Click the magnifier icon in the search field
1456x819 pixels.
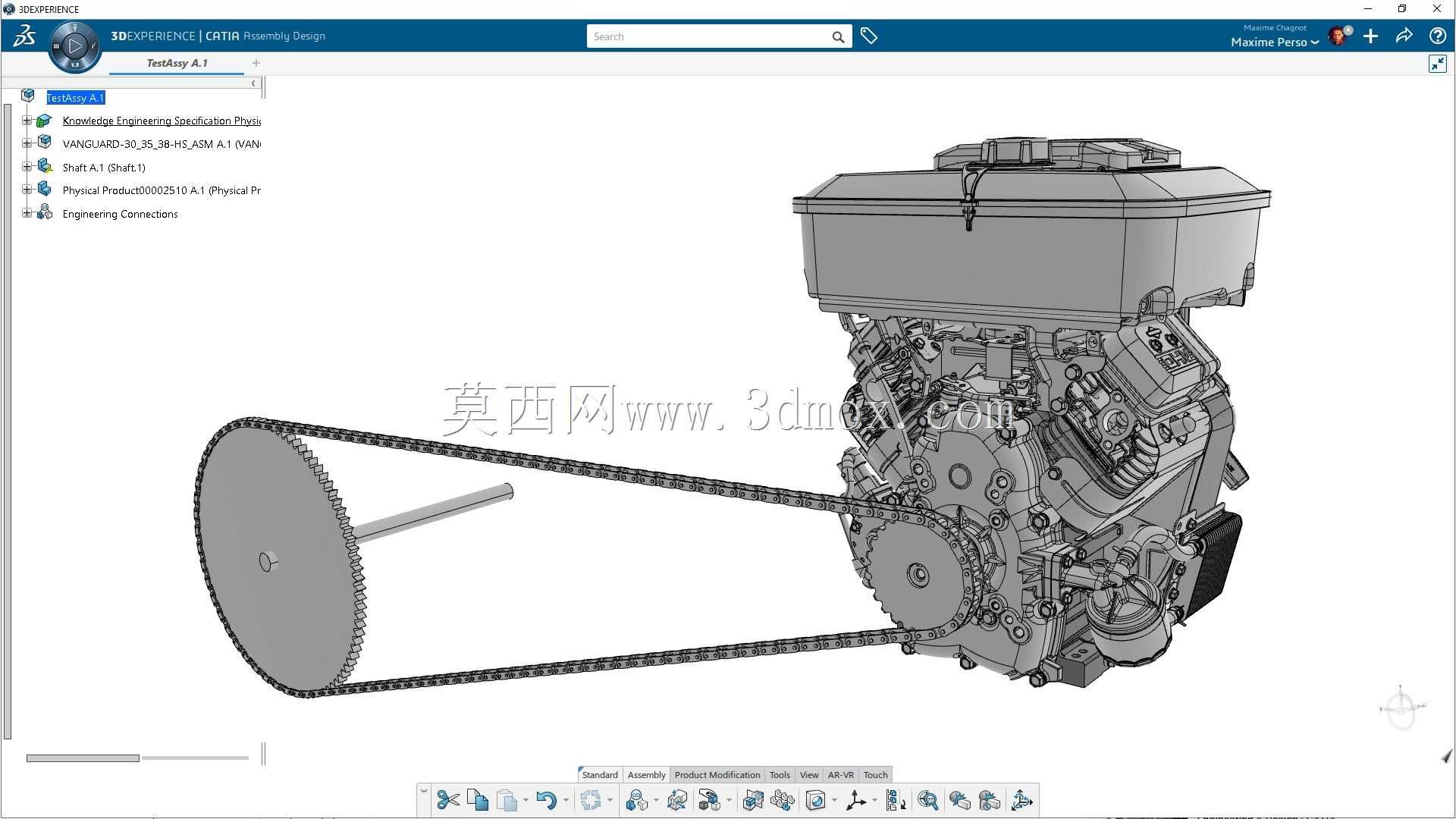[838, 37]
